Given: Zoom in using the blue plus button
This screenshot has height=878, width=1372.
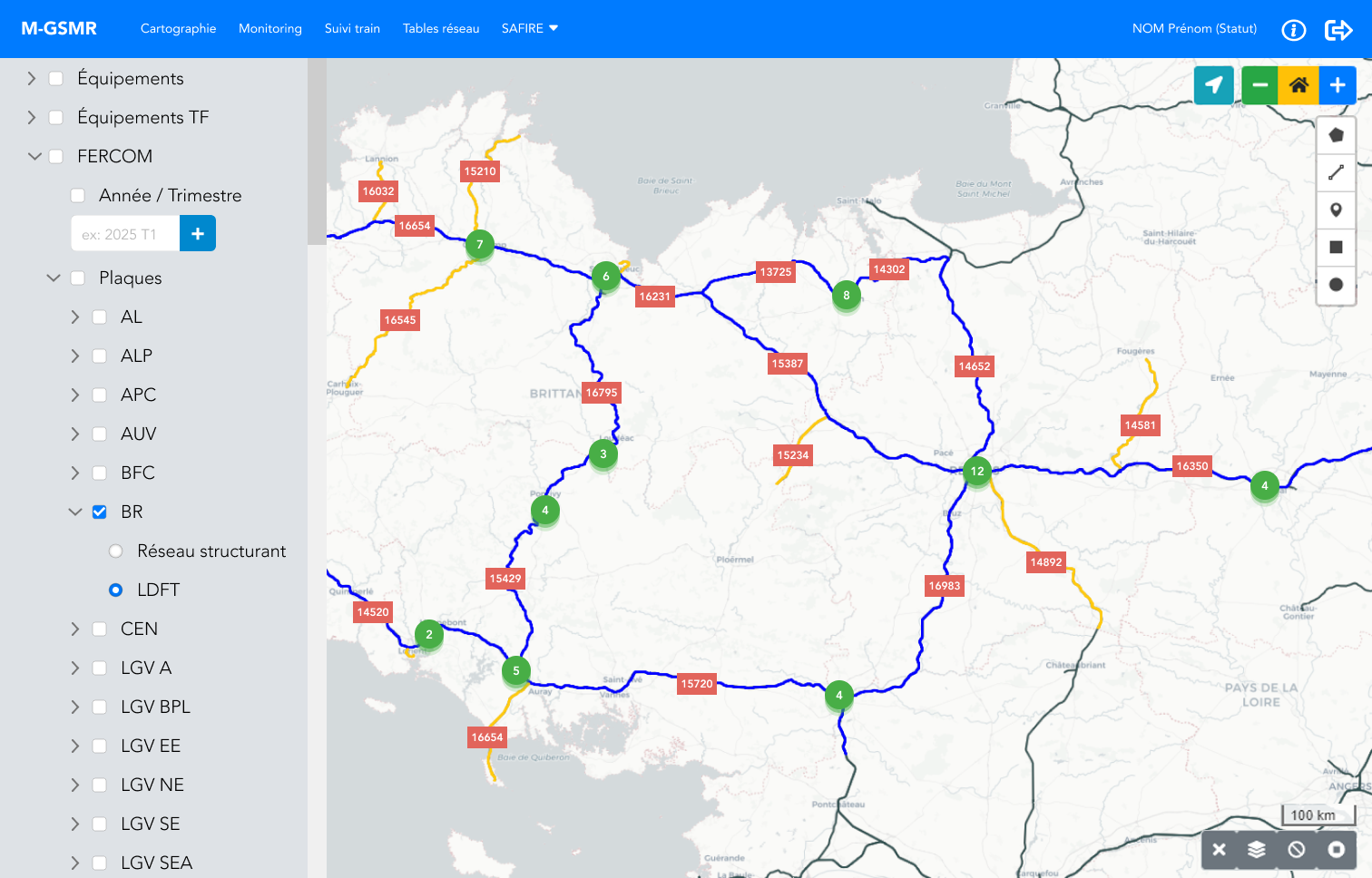Looking at the screenshot, I should [1338, 85].
